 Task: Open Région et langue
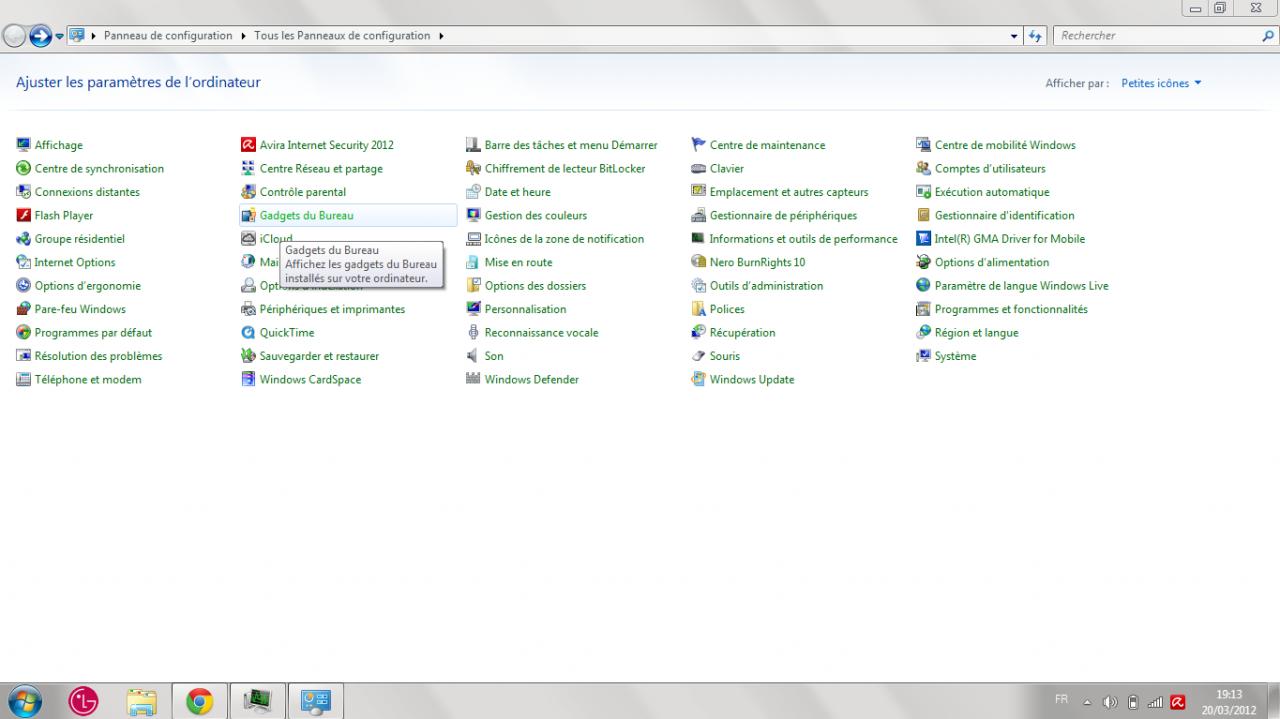tap(976, 332)
